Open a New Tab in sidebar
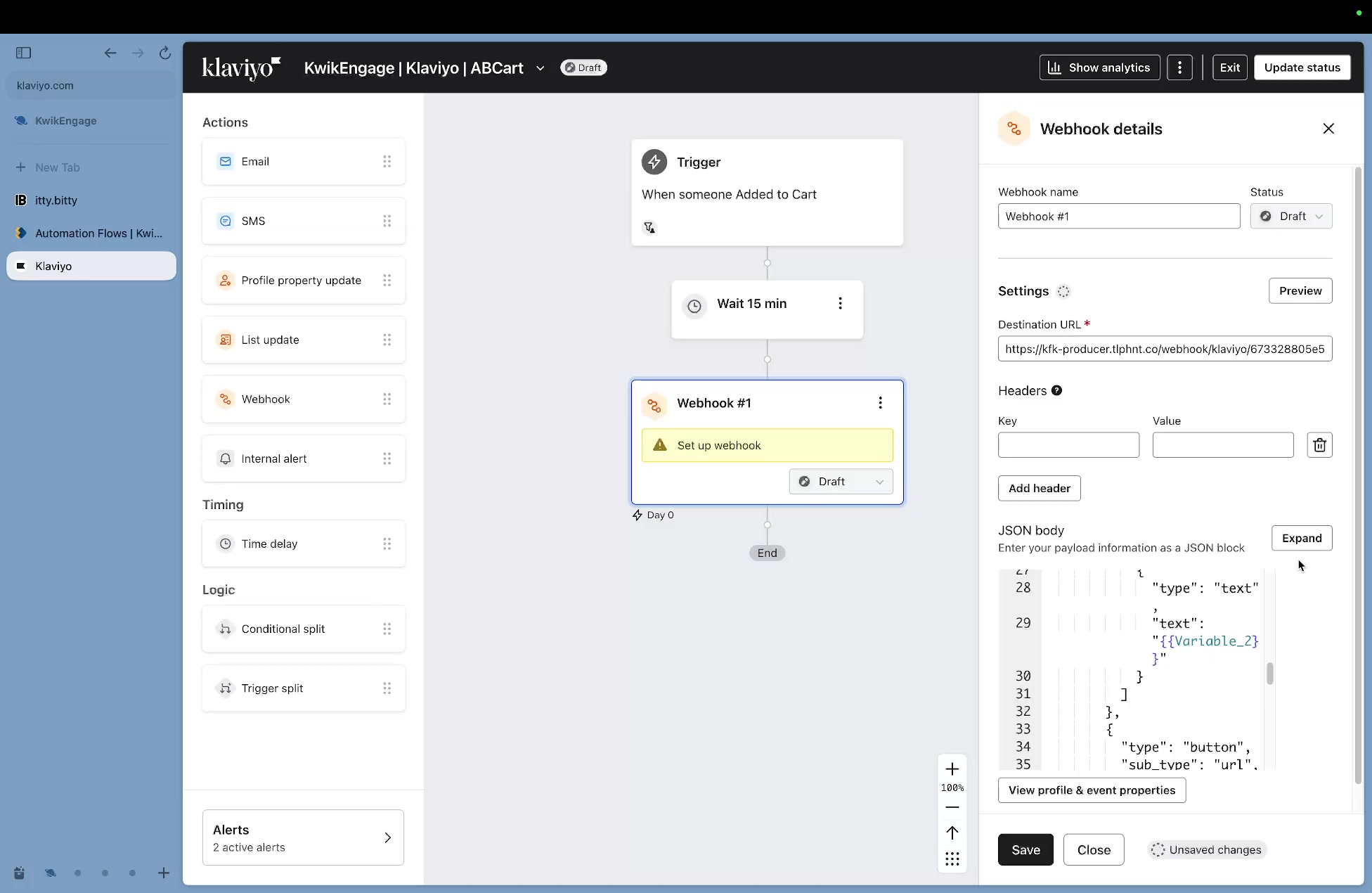 (91, 167)
